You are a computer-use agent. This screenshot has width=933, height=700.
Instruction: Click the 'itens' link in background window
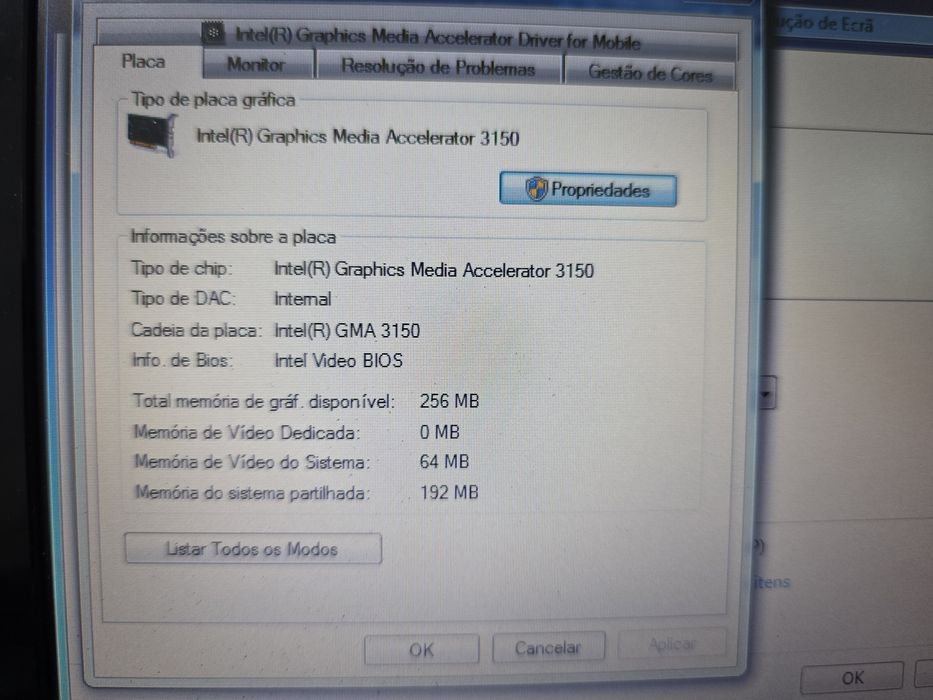pos(772,582)
